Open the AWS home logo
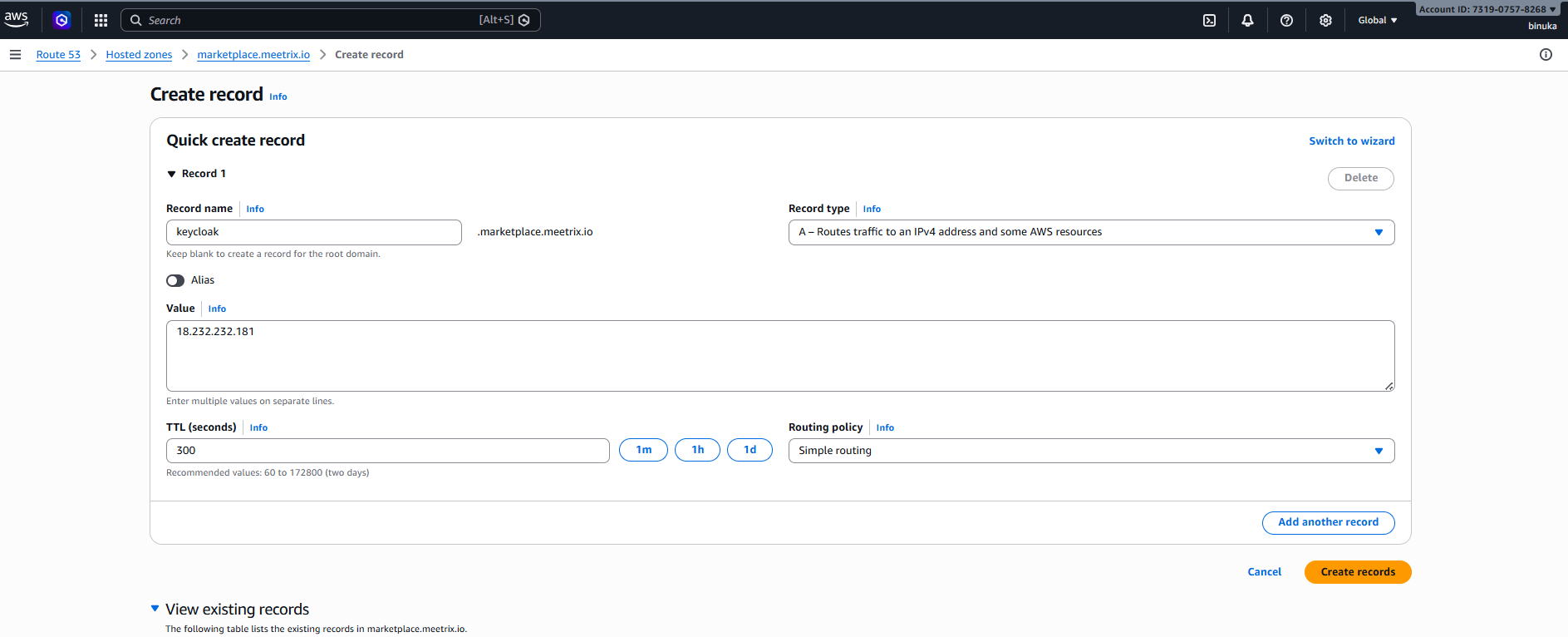This screenshot has width=1568, height=637. click(x=17, y=20)
